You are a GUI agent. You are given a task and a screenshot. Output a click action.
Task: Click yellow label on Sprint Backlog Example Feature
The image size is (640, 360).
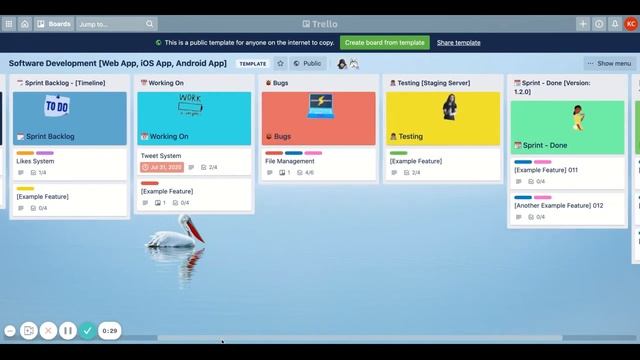25,189
